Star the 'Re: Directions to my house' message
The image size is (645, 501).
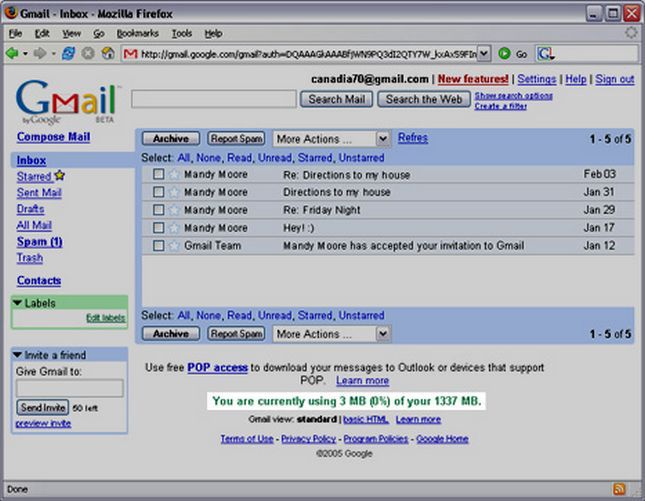pyautogui.click(x=174, y=174)
